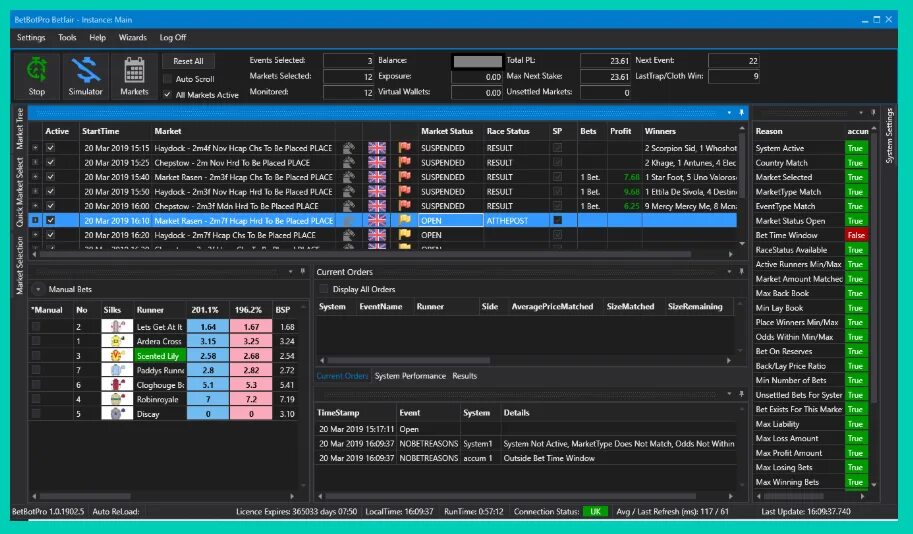913x534 pixels.
Task: Click UK flag in Haydock 15:15 row
Action: click(x=377, y=148)
